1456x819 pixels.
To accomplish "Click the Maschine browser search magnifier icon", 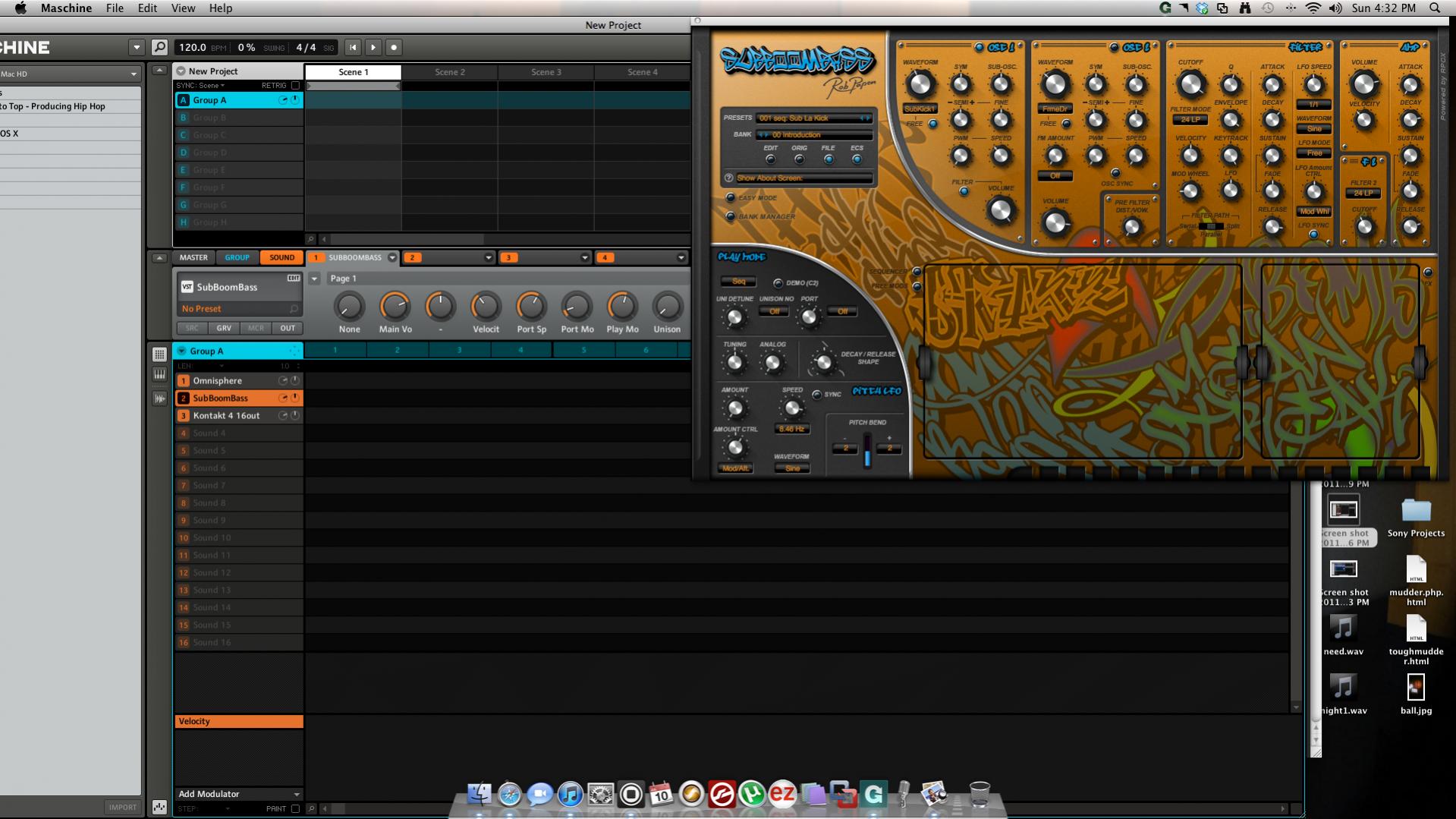I will coord(159,47).
